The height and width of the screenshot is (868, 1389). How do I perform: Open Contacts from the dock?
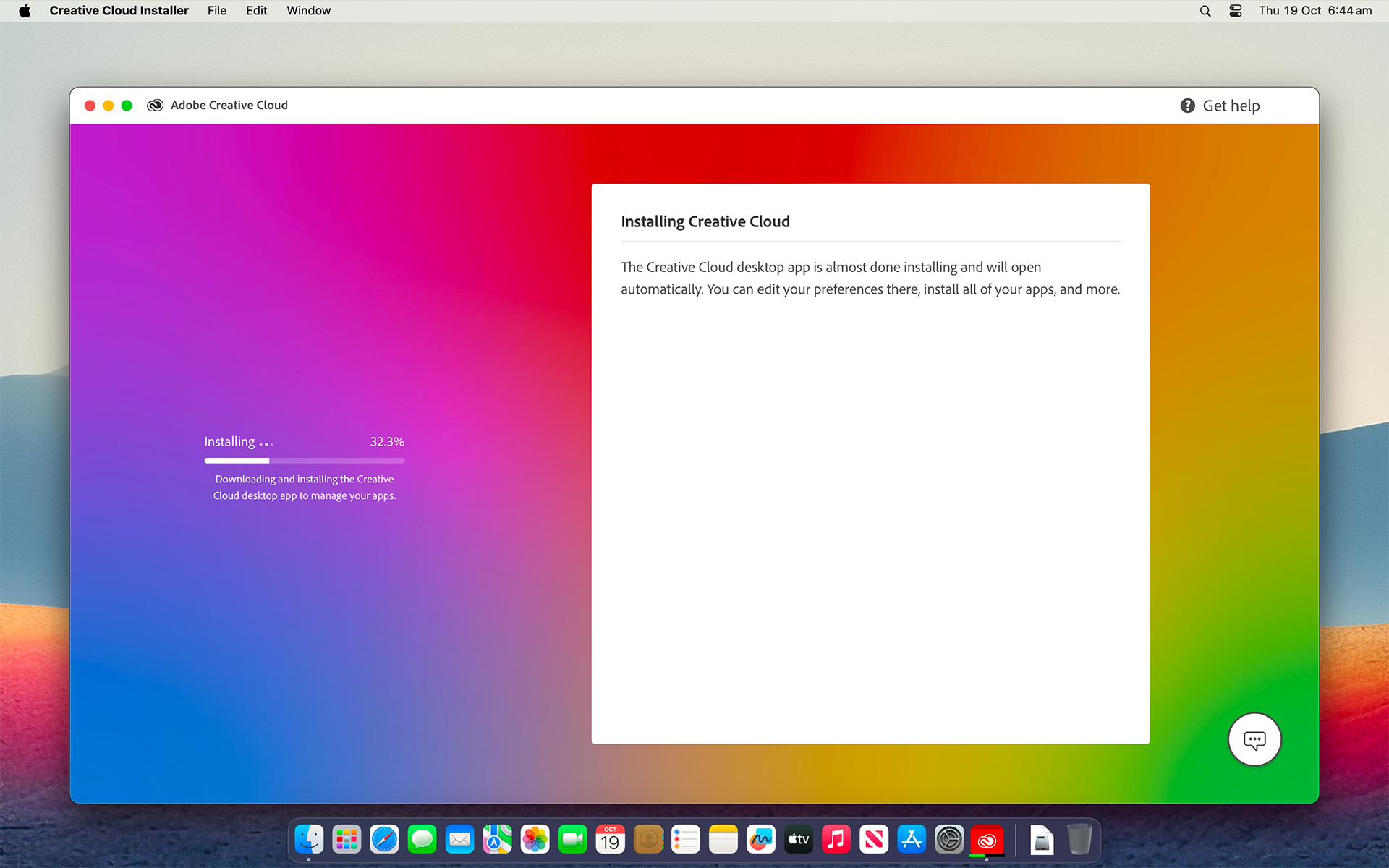pos(648,839)
